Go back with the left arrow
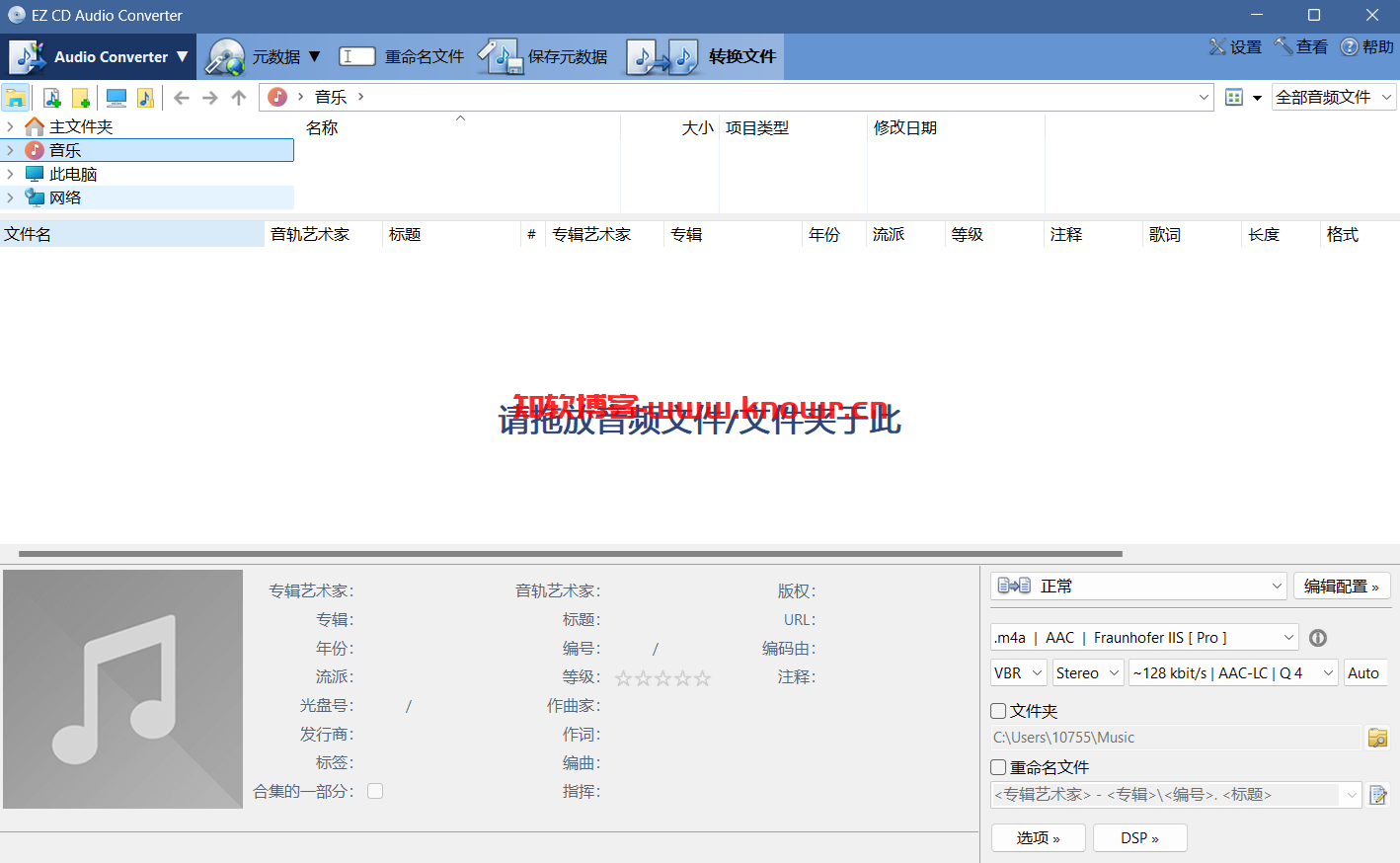1400x863 pixels. tap(182, 97)
